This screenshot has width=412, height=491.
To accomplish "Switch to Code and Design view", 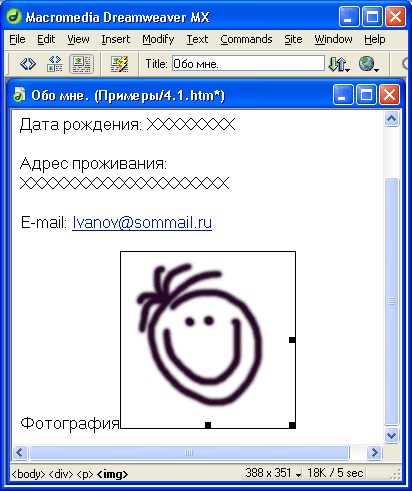I will pyautogui.click(x=55, y=63).
